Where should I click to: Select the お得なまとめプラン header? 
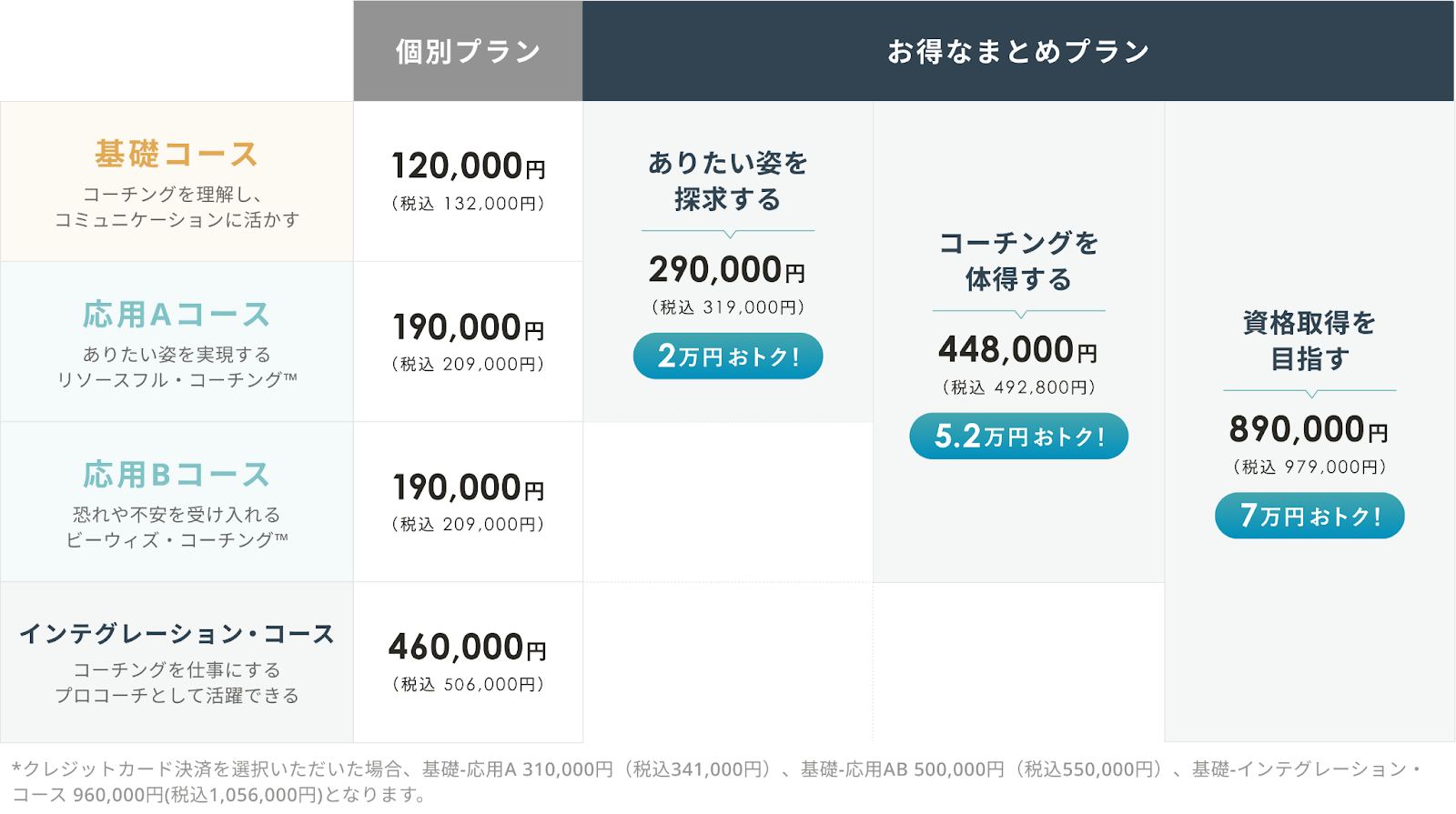click(x=1018, y=51)
